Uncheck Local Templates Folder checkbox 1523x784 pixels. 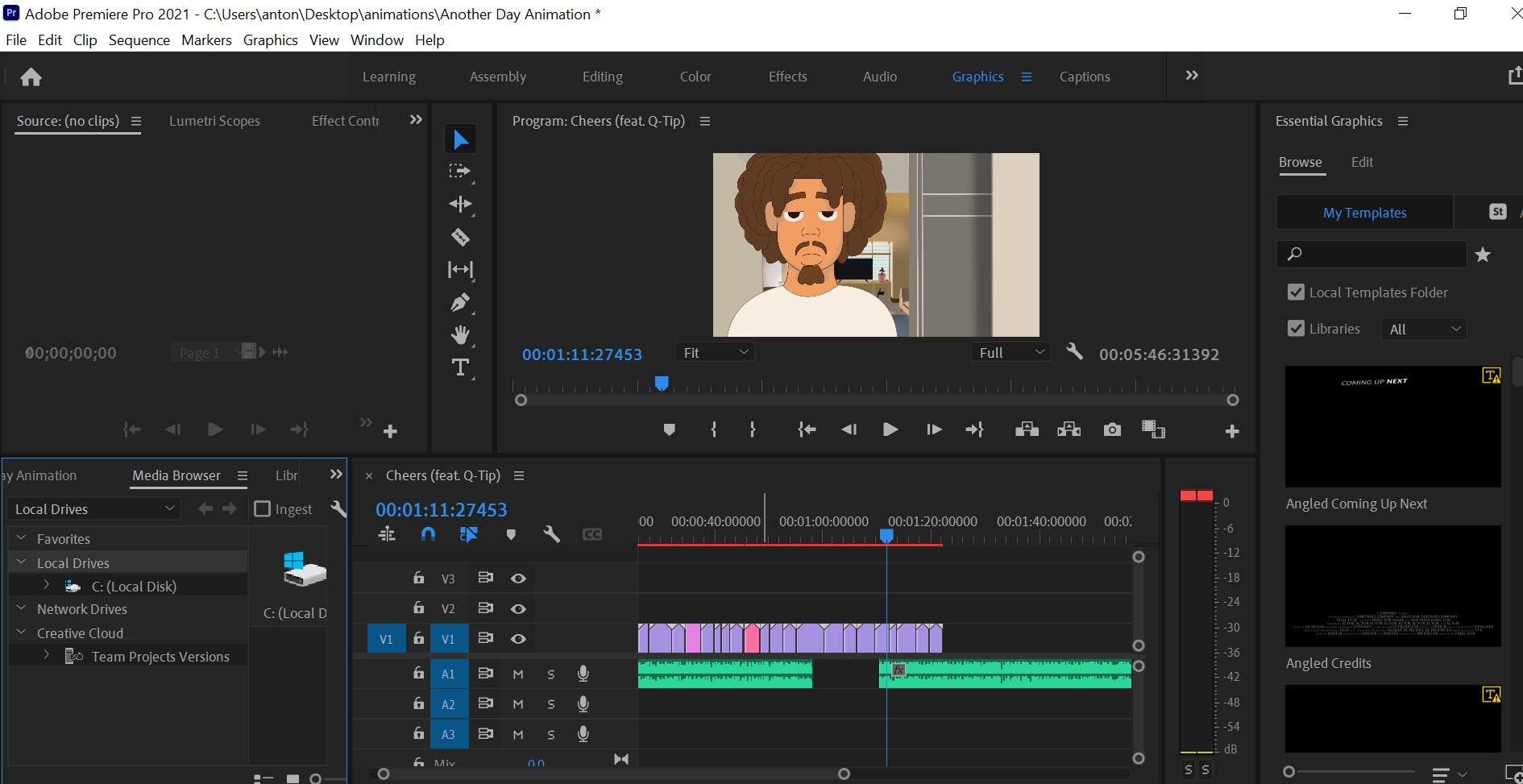point(1296,292)
